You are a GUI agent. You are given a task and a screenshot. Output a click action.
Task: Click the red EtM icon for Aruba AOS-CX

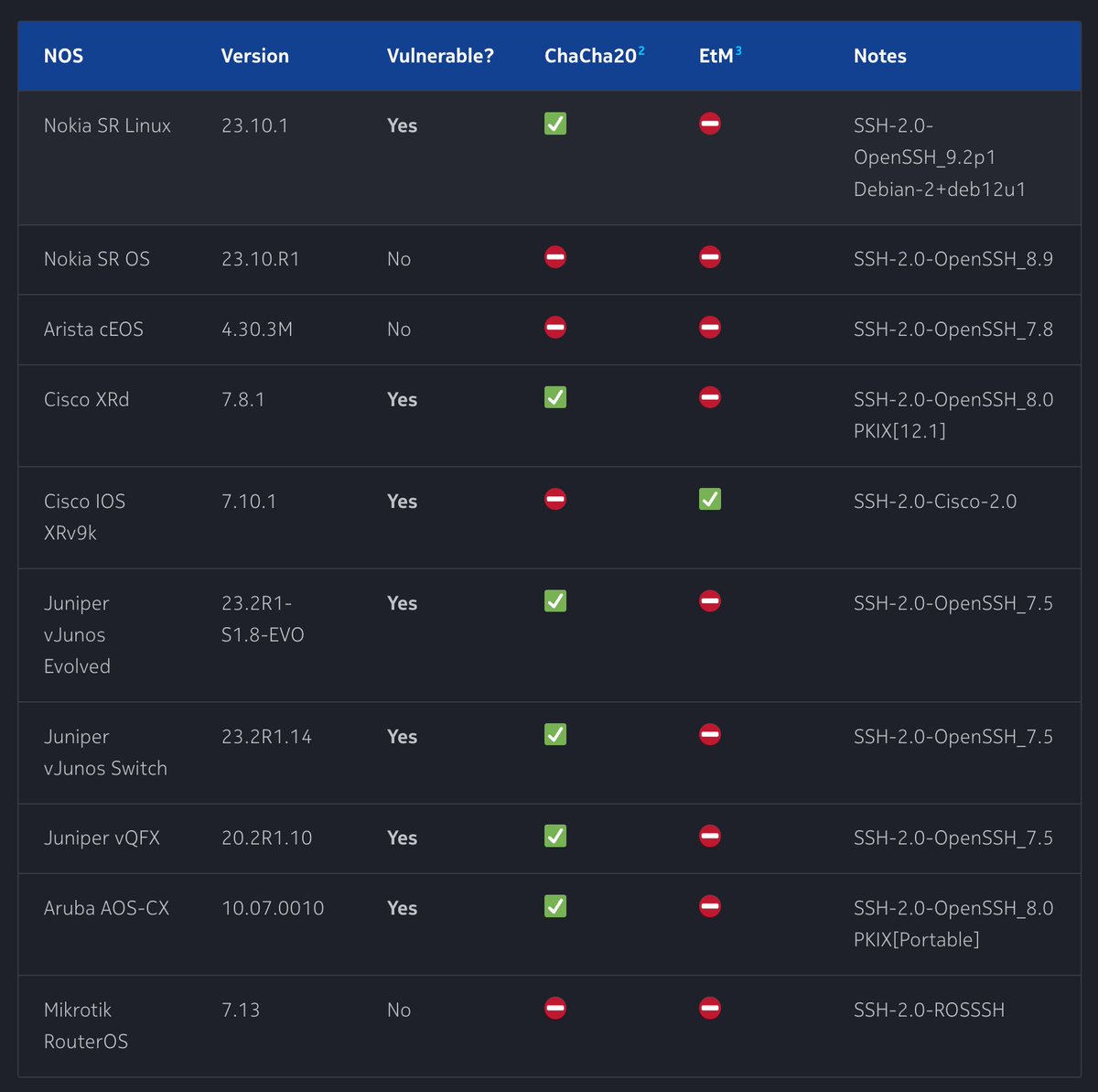(x=710, y=906)
